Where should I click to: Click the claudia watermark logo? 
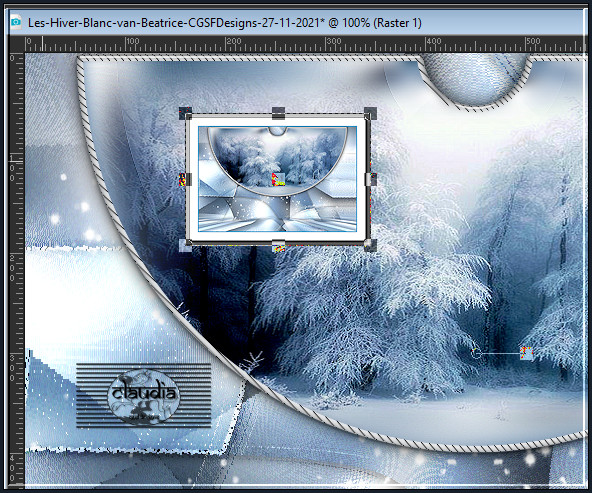144,396
